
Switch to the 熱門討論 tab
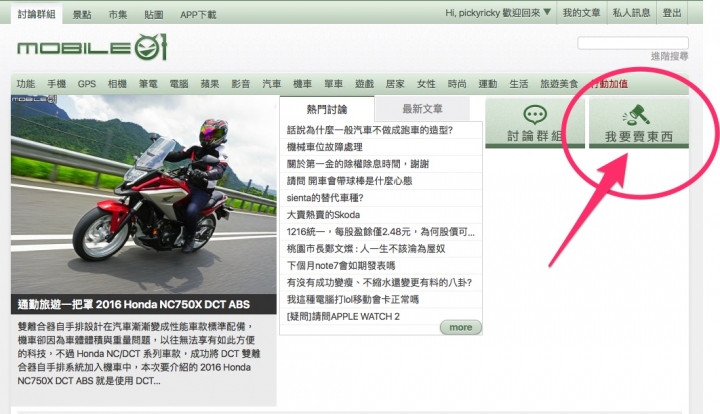(x=327, y=109)
